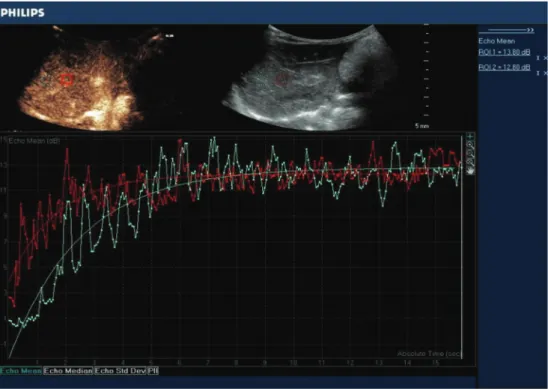Click the plus icon atop the graph toolbar
This screenshot has height=389, width=548.
pyautogui.click(x=470, y=137)
